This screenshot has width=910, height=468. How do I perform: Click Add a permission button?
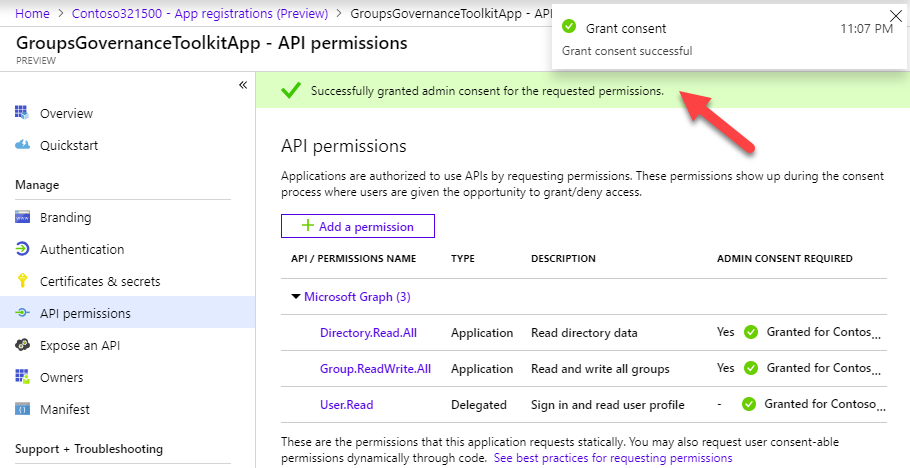tap(358, 227)
